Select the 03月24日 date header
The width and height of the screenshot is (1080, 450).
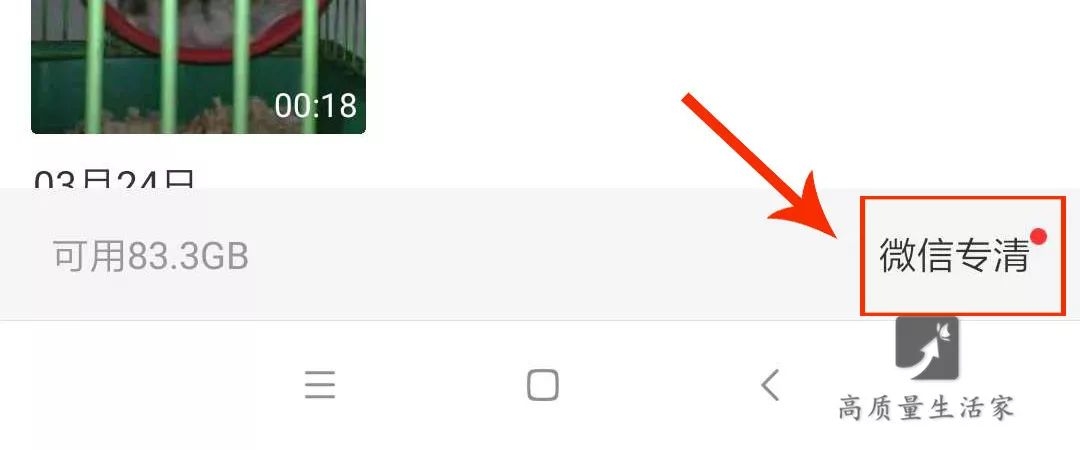pyautogui.click(x=114, y=178)
